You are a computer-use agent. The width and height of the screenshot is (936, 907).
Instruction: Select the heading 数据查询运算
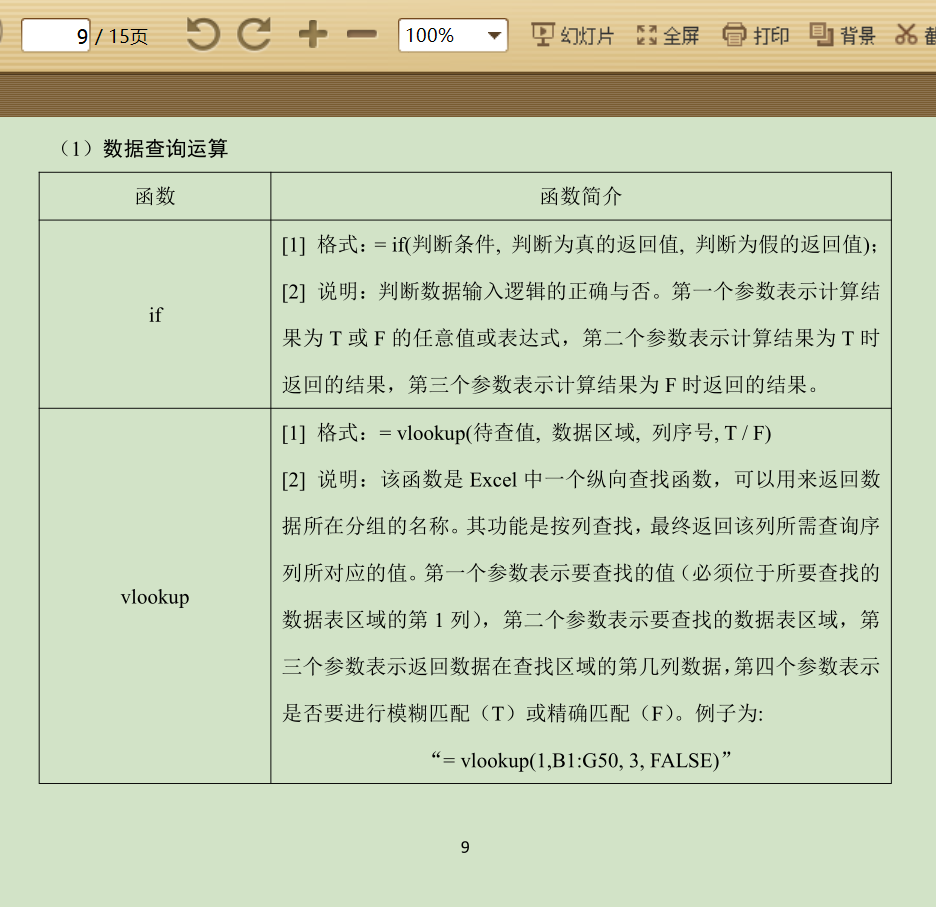[x=165, y=148]
